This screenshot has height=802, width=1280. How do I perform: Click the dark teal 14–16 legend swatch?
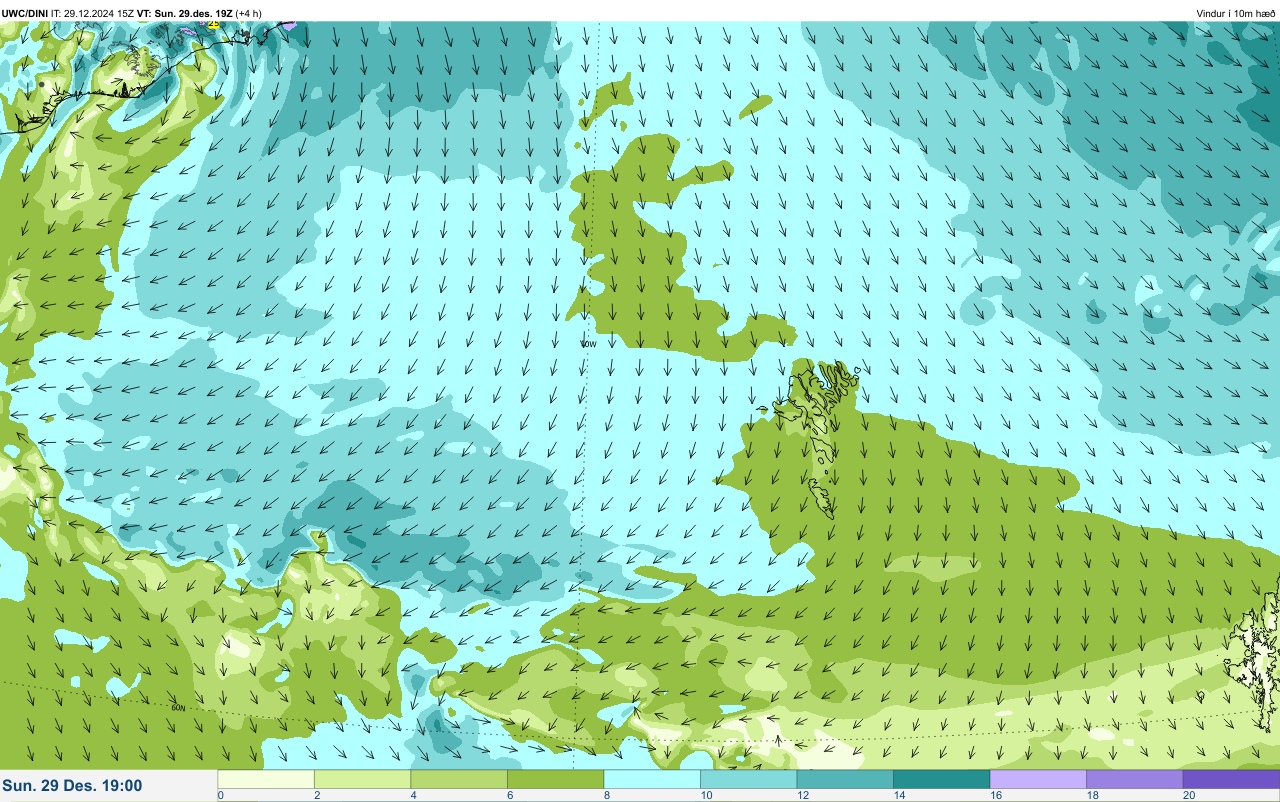(x=941, y=779)
